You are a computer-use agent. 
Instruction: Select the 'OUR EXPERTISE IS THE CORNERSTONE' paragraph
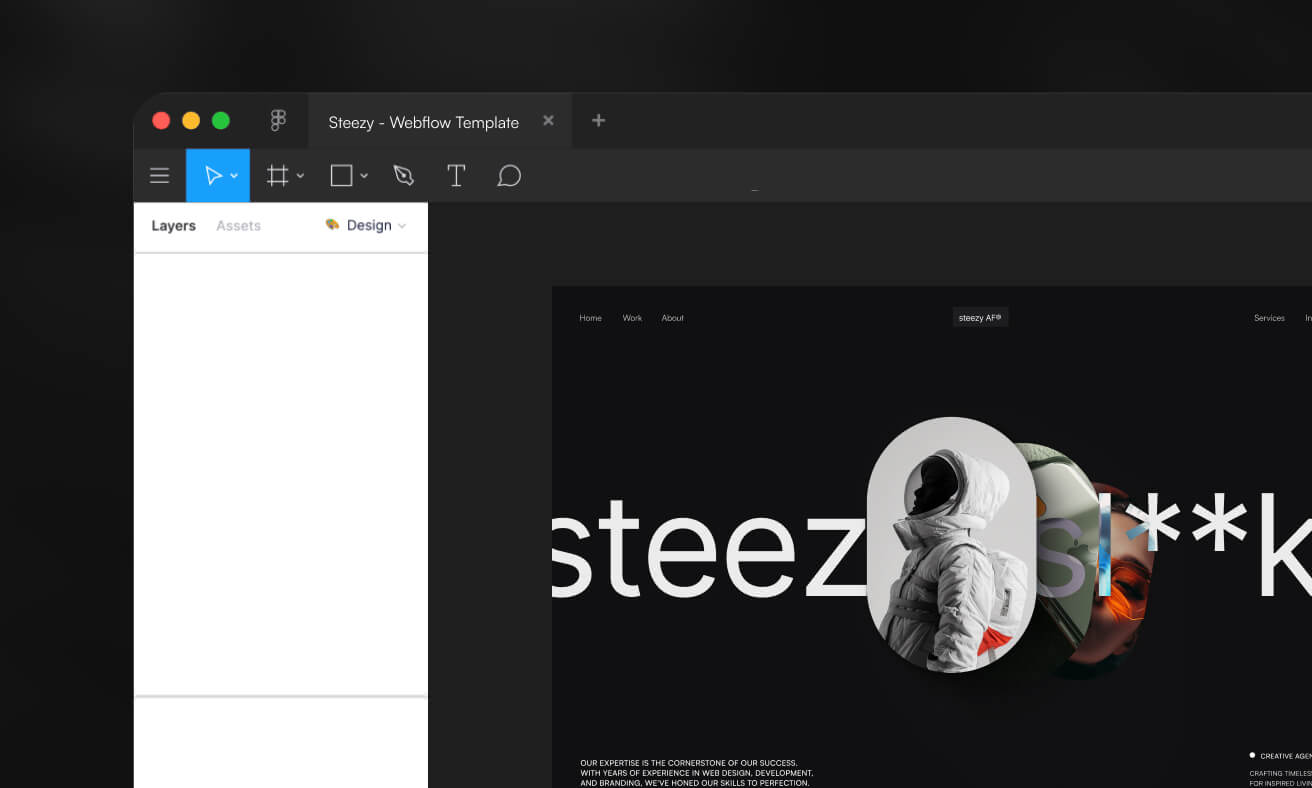pyautogui.click(x=697, y=773)
